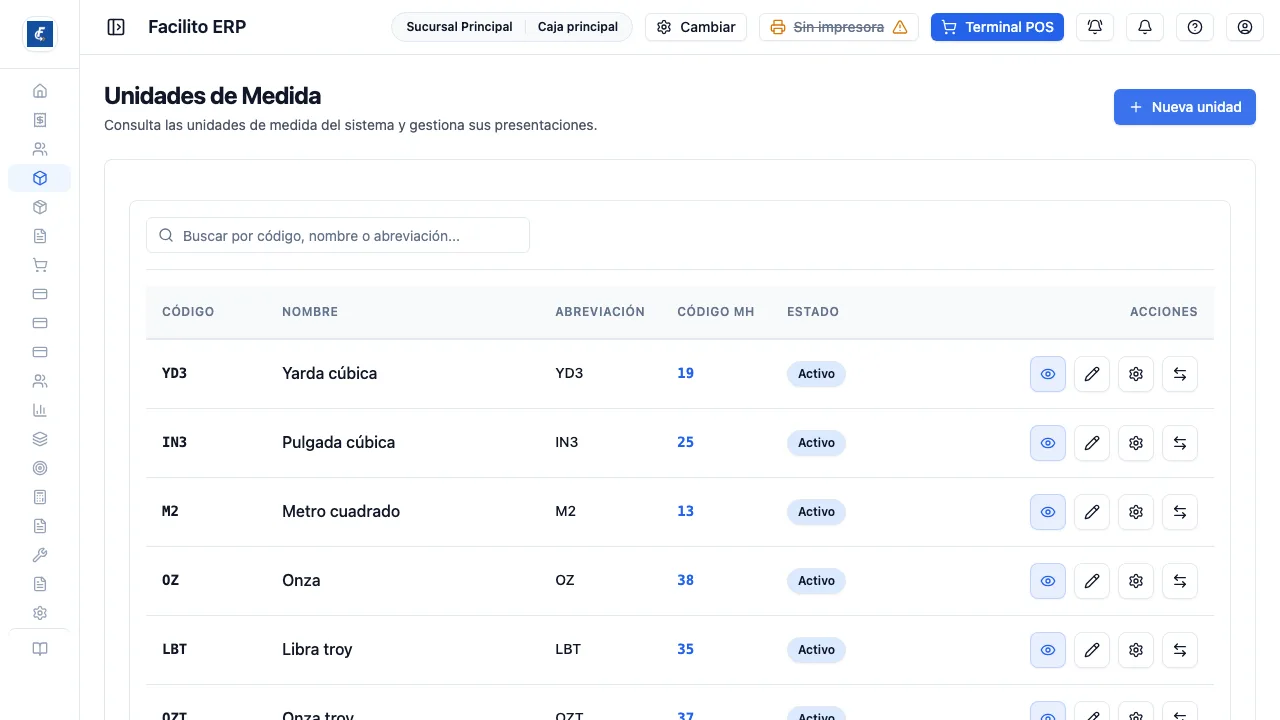The width and height of the screenshot is (1280, 720).
Task: Edit the Libra troy unit
Action: pyautogui.click(x=1092, y=650)
